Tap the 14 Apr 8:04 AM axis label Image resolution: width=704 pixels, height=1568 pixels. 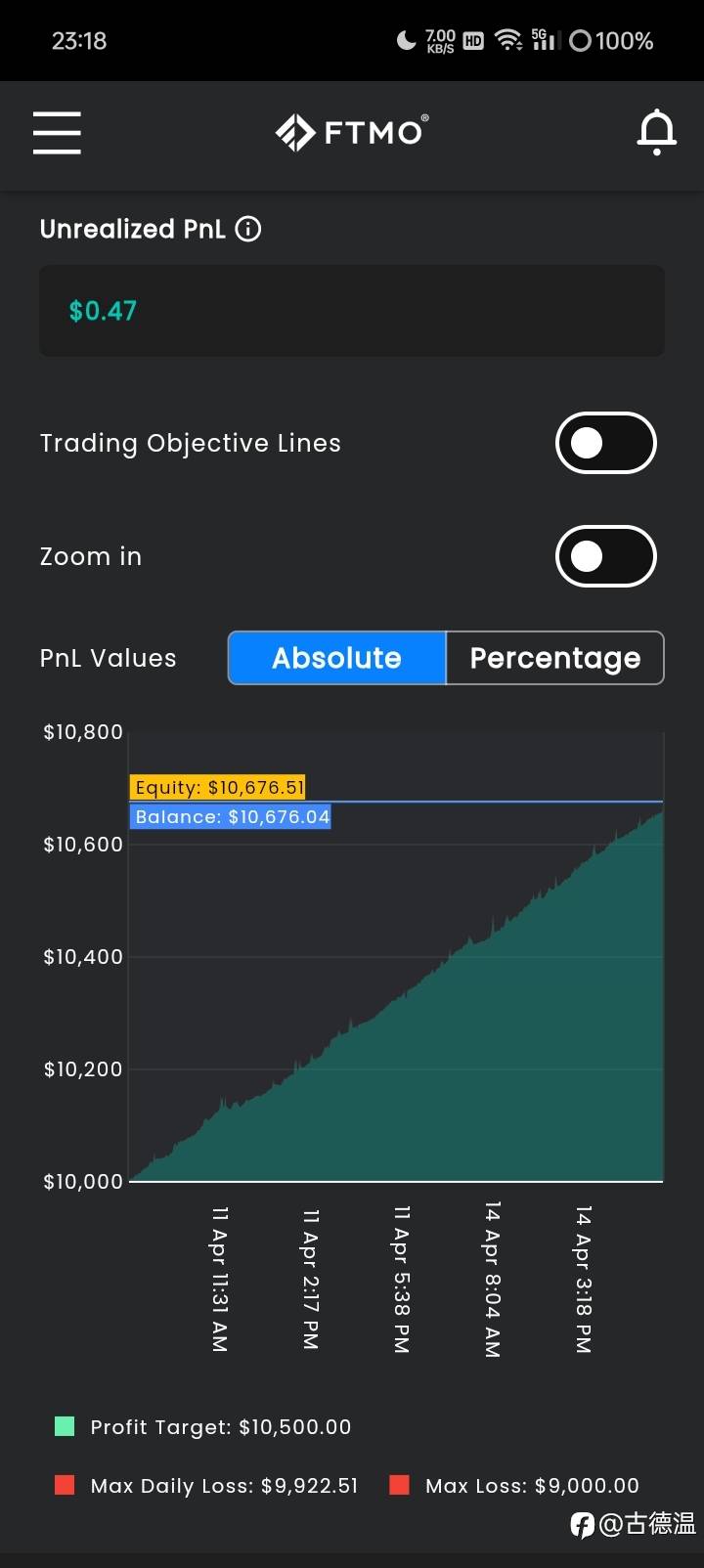tap(492, 1279)
